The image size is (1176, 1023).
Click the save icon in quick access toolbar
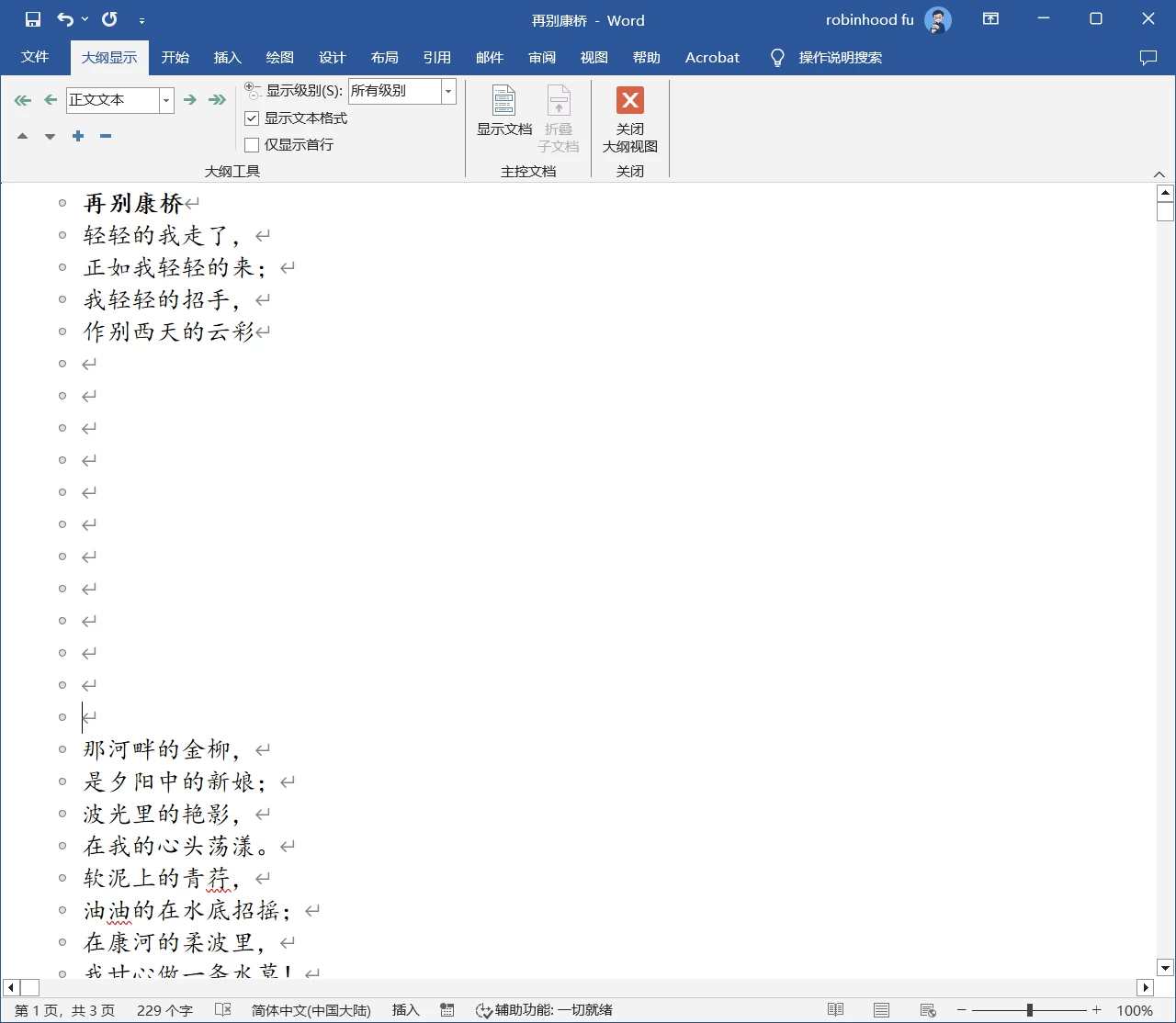point(33,19)
